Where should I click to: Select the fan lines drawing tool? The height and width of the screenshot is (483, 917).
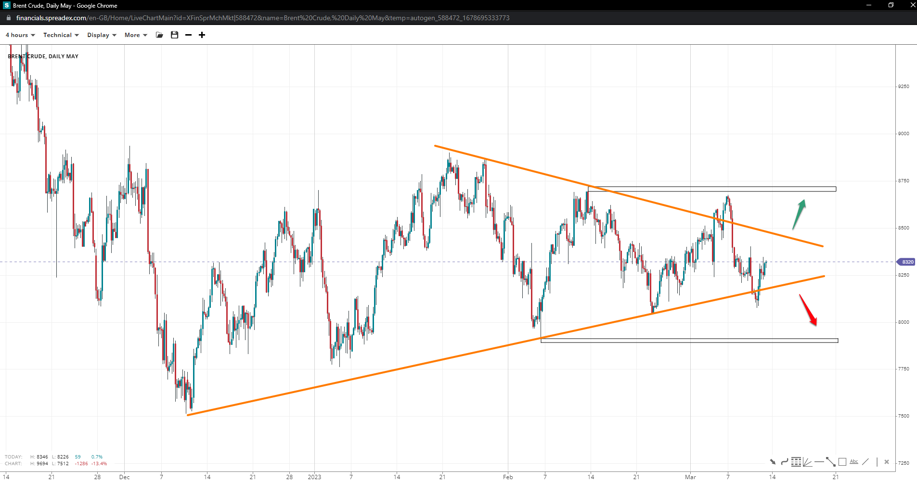[807, 462]
